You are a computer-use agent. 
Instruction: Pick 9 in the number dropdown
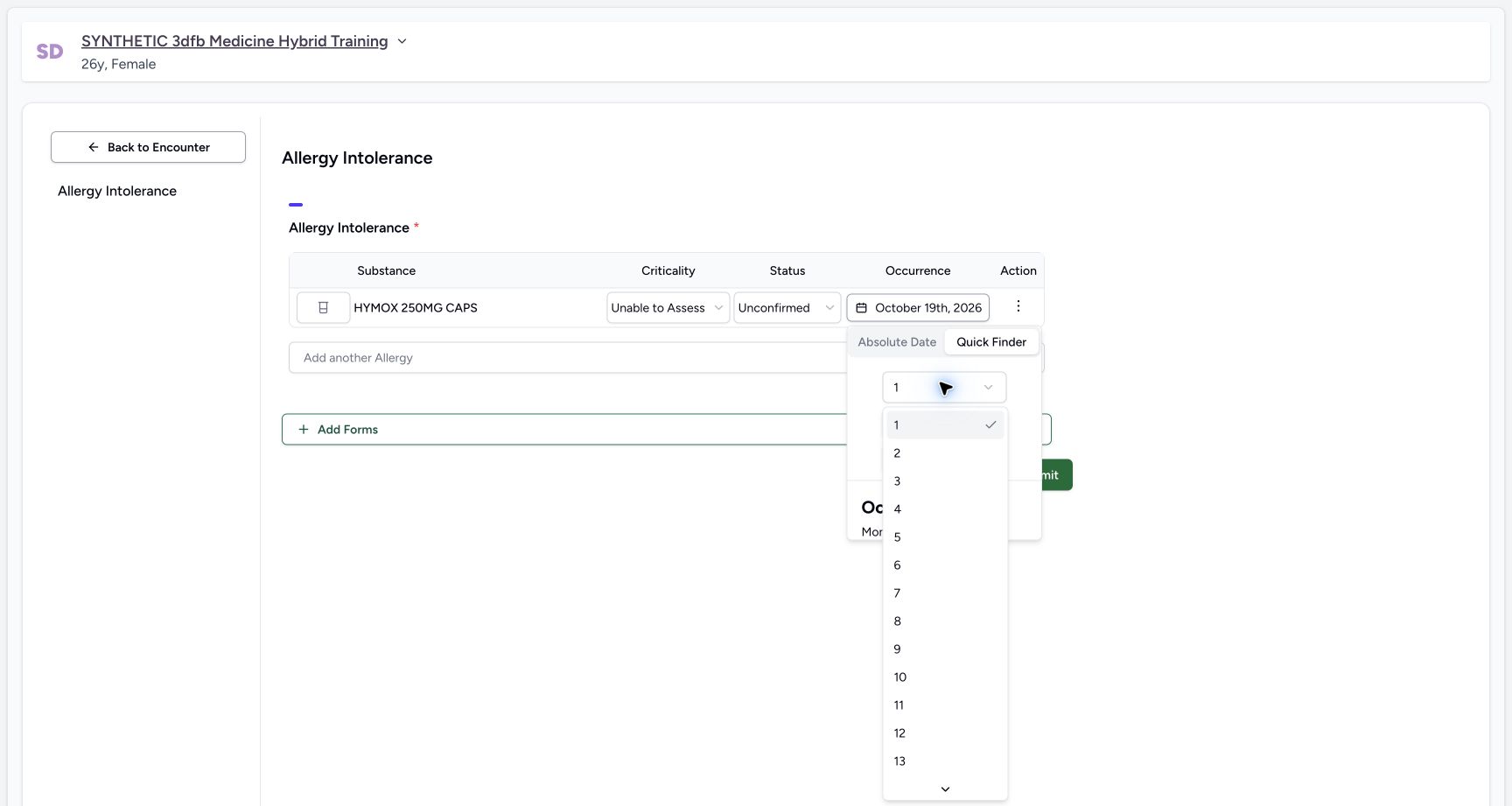tap(945, 649)
